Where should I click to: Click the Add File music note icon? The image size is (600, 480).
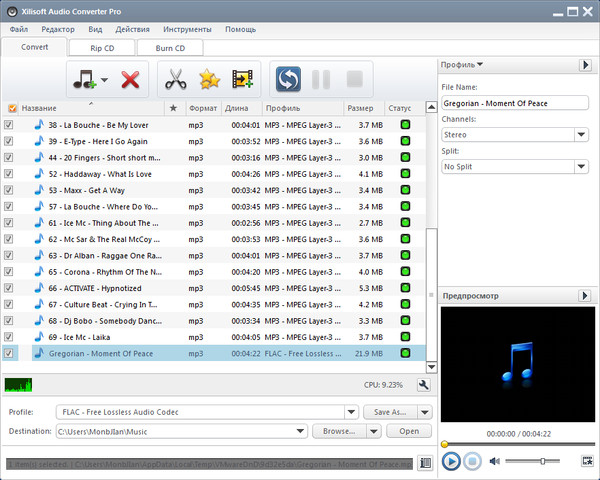coord(82,79)
